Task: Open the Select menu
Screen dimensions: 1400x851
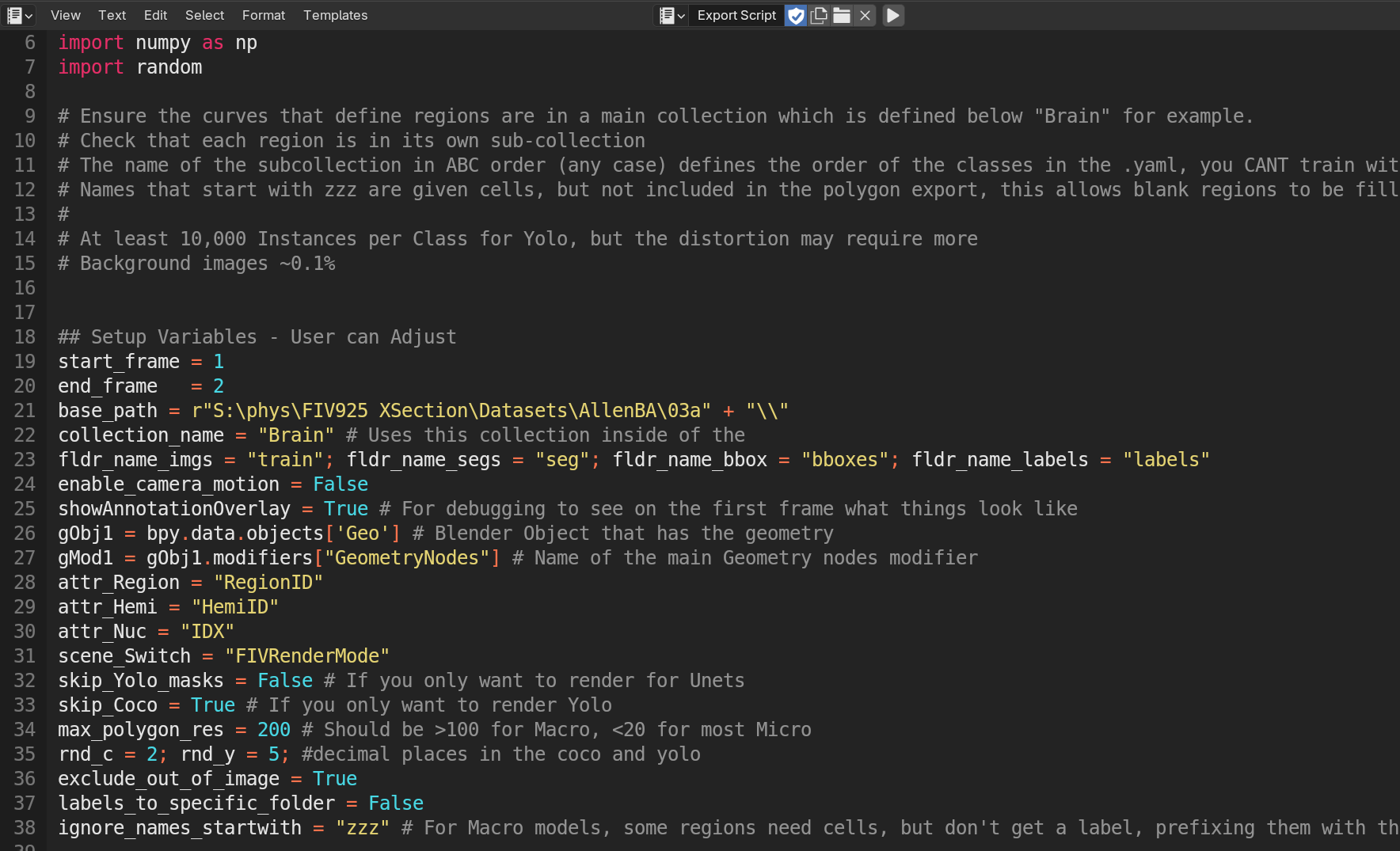Action: point(204,15)
